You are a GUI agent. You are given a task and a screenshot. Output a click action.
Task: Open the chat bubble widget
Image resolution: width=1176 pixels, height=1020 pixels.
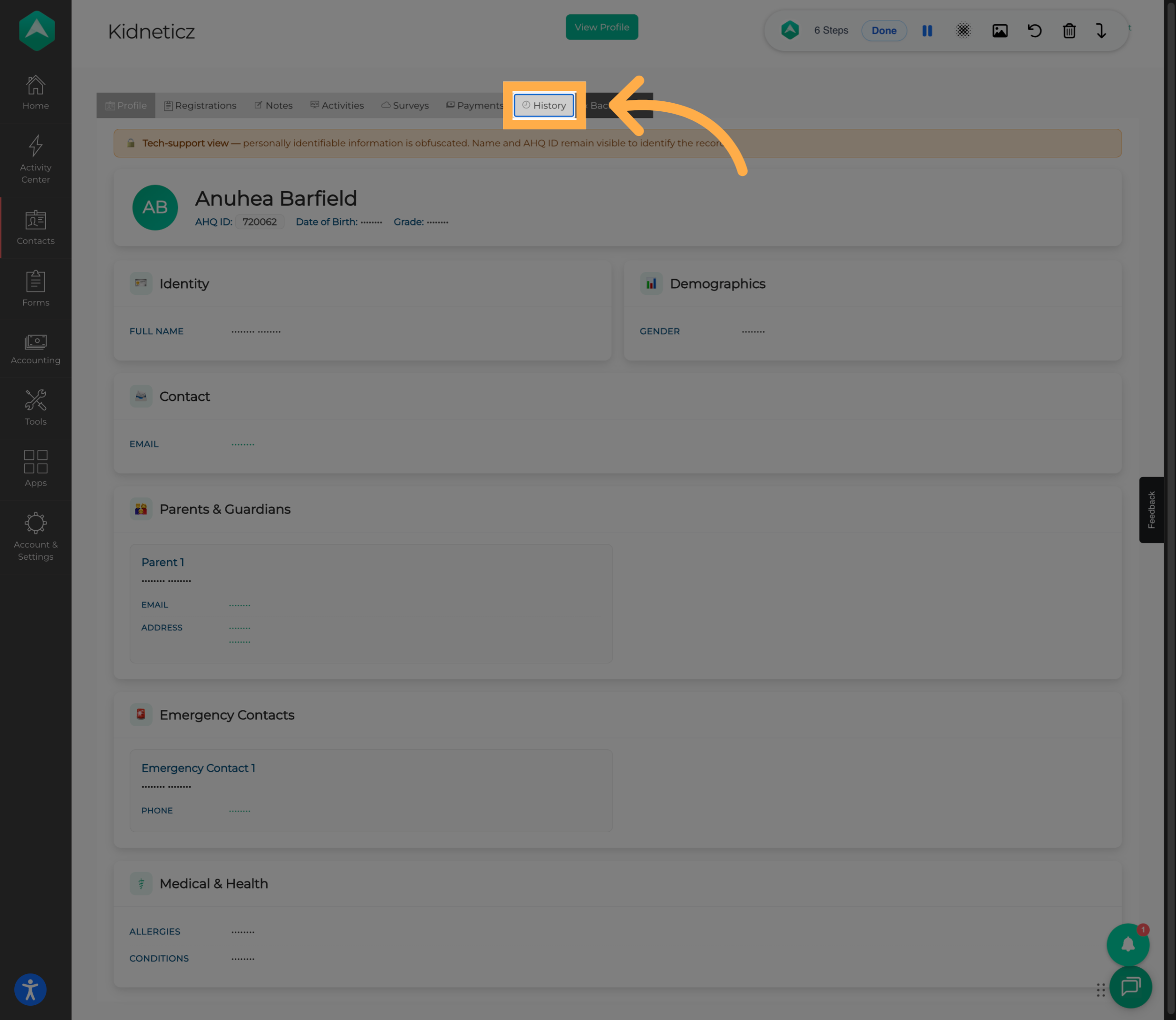click(x=1130, y=986)
